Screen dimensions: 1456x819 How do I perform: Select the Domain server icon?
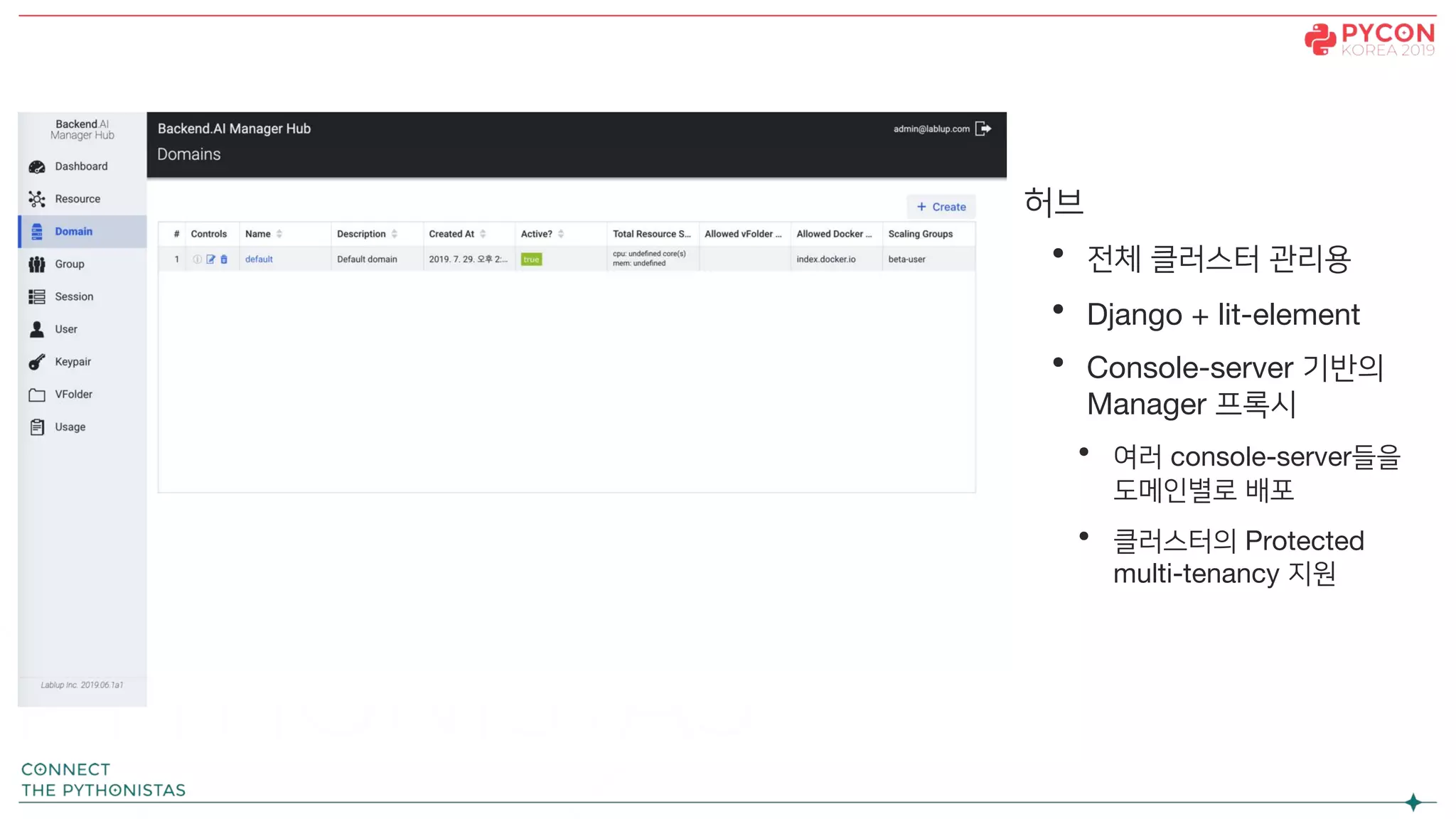(37, 232)
